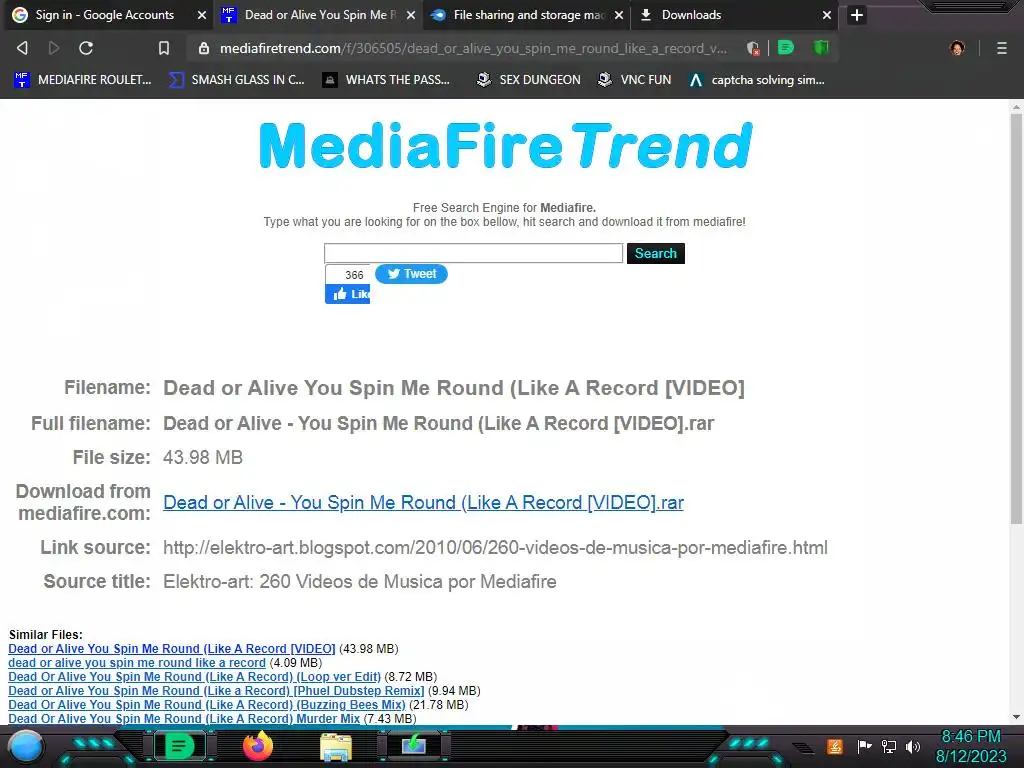Click the MediaFireTrend logo
This screenshot has height=768, width=1024.
click(506, 145)
